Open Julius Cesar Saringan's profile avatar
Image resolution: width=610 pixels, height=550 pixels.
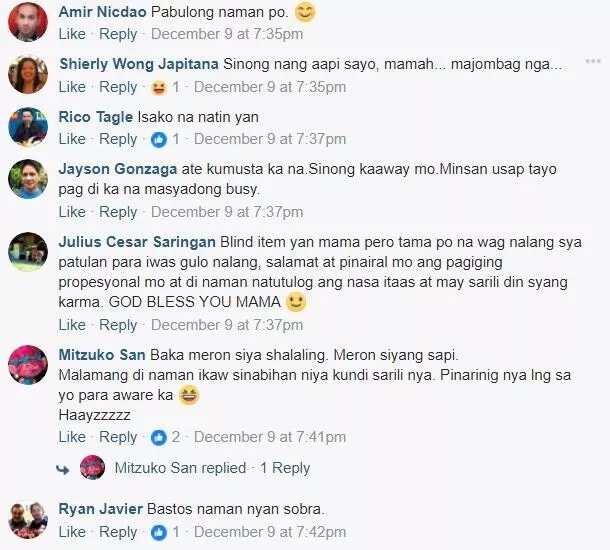28,252
